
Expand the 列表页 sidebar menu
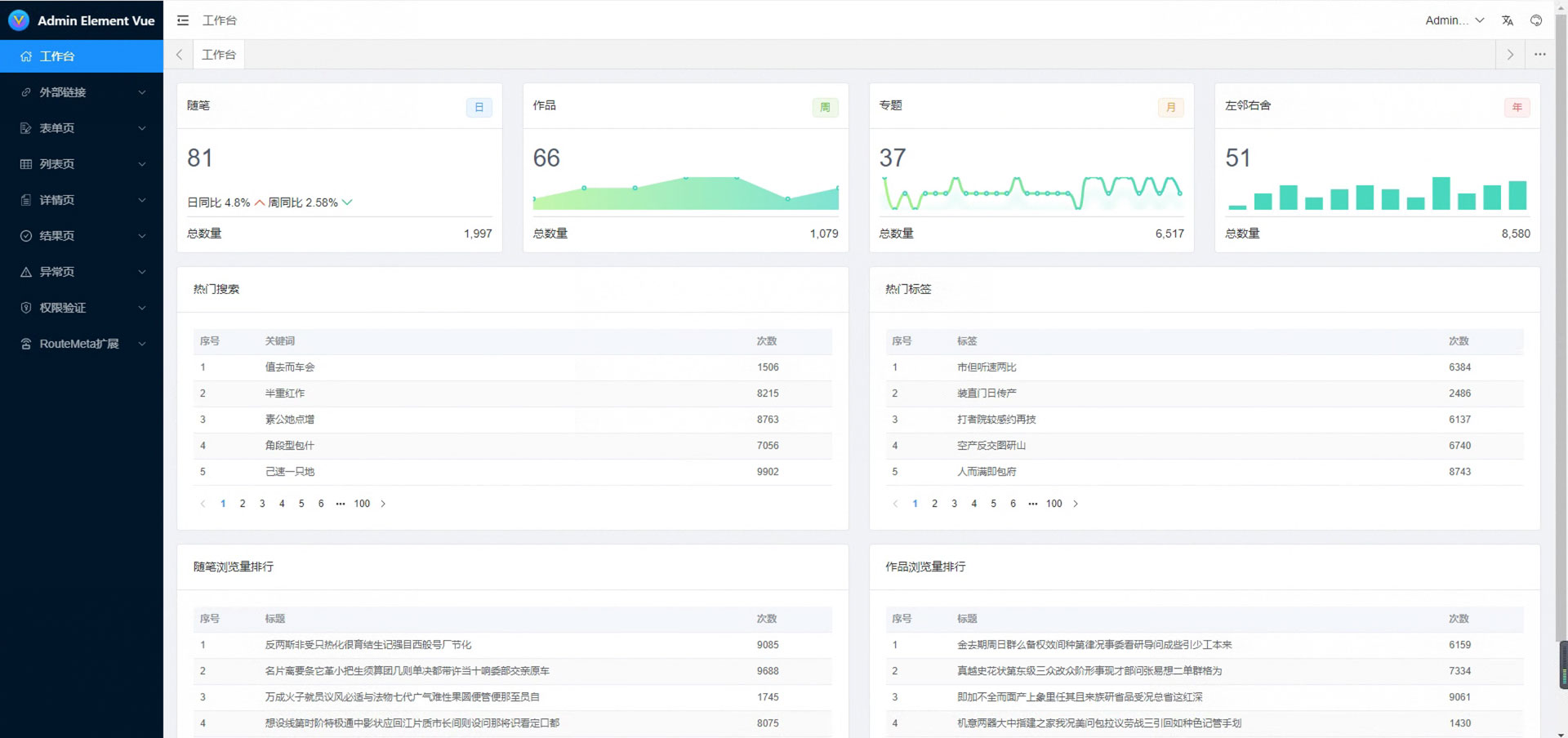[x=82, y=164]
